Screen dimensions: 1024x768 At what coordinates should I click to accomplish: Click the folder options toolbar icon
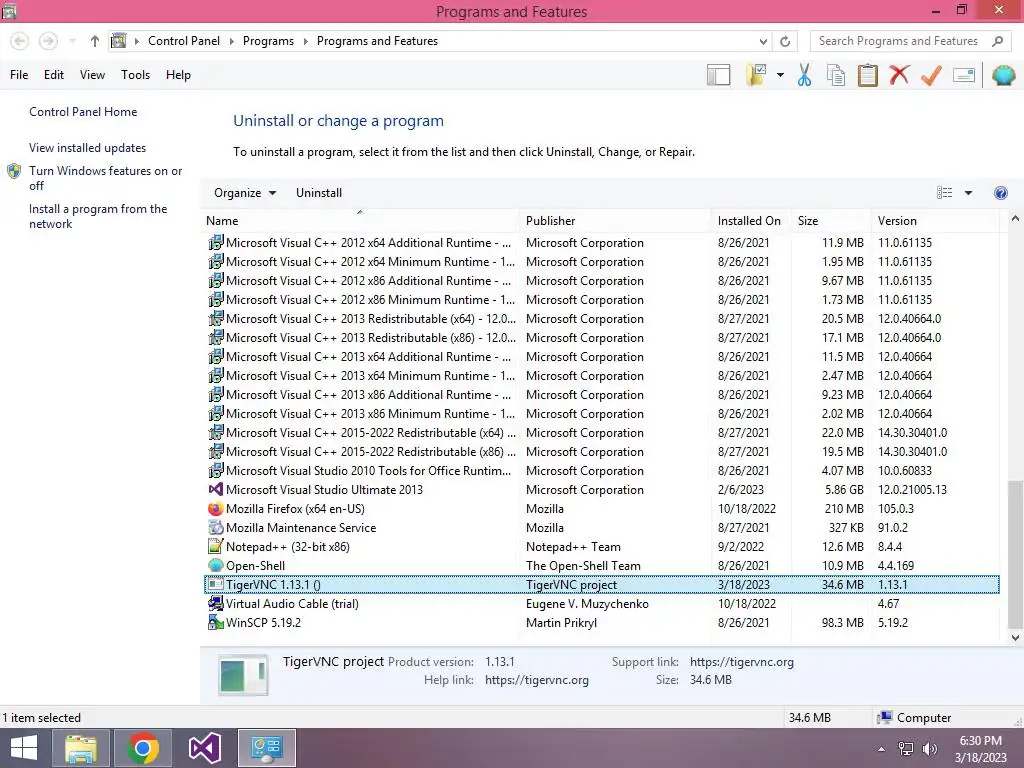click(x=756, y=74)
